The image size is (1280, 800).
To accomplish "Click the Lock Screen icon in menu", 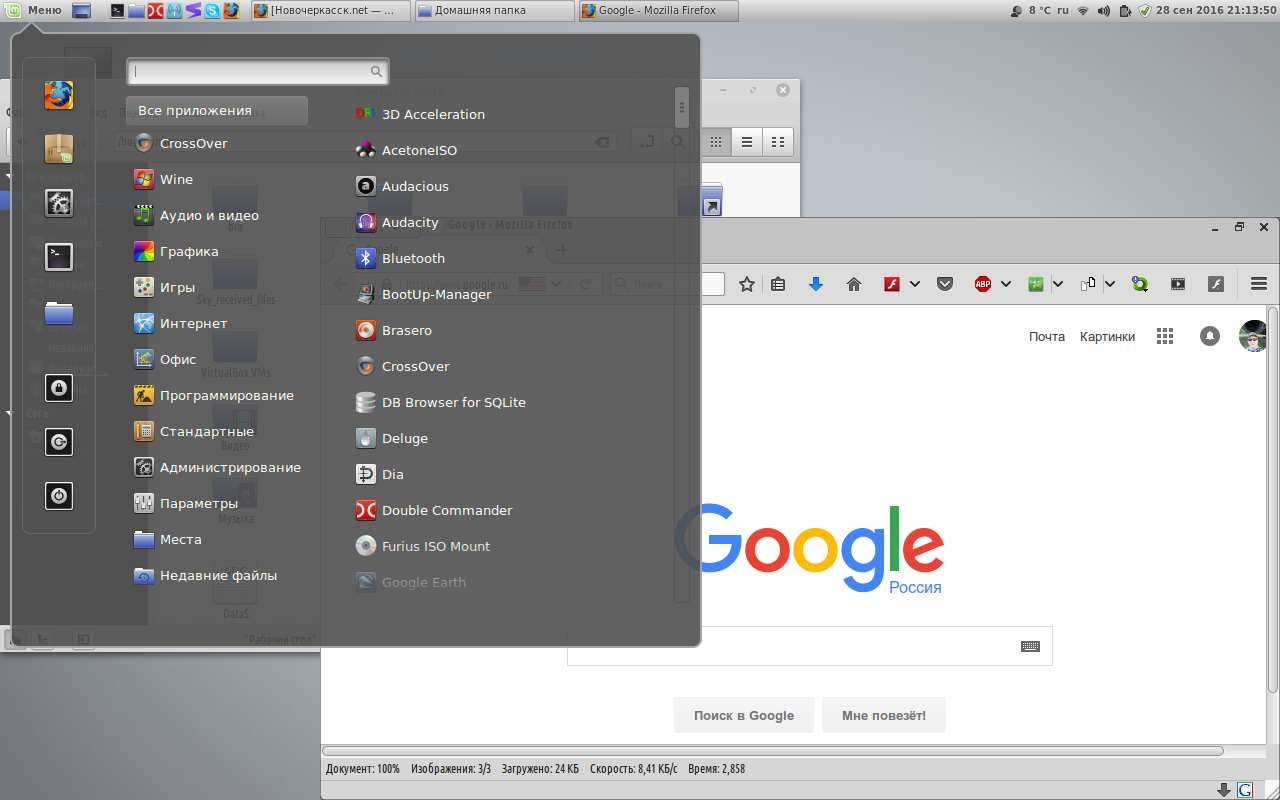I will 59,387.
